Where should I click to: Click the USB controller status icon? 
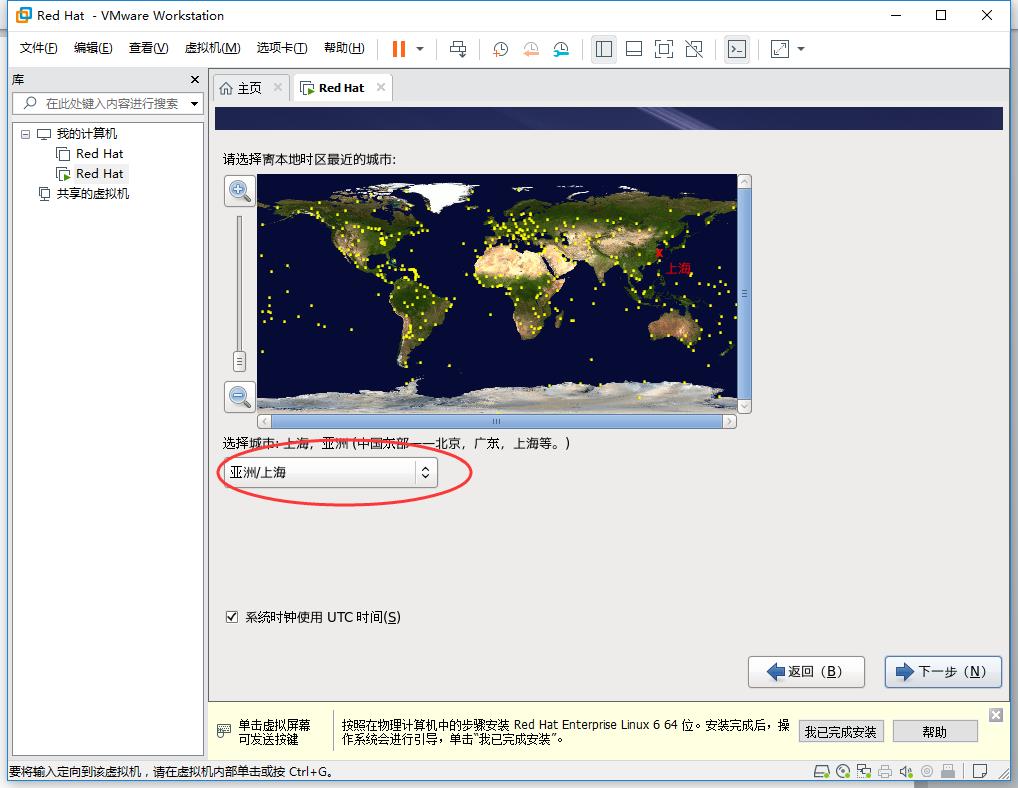(948, 771)
